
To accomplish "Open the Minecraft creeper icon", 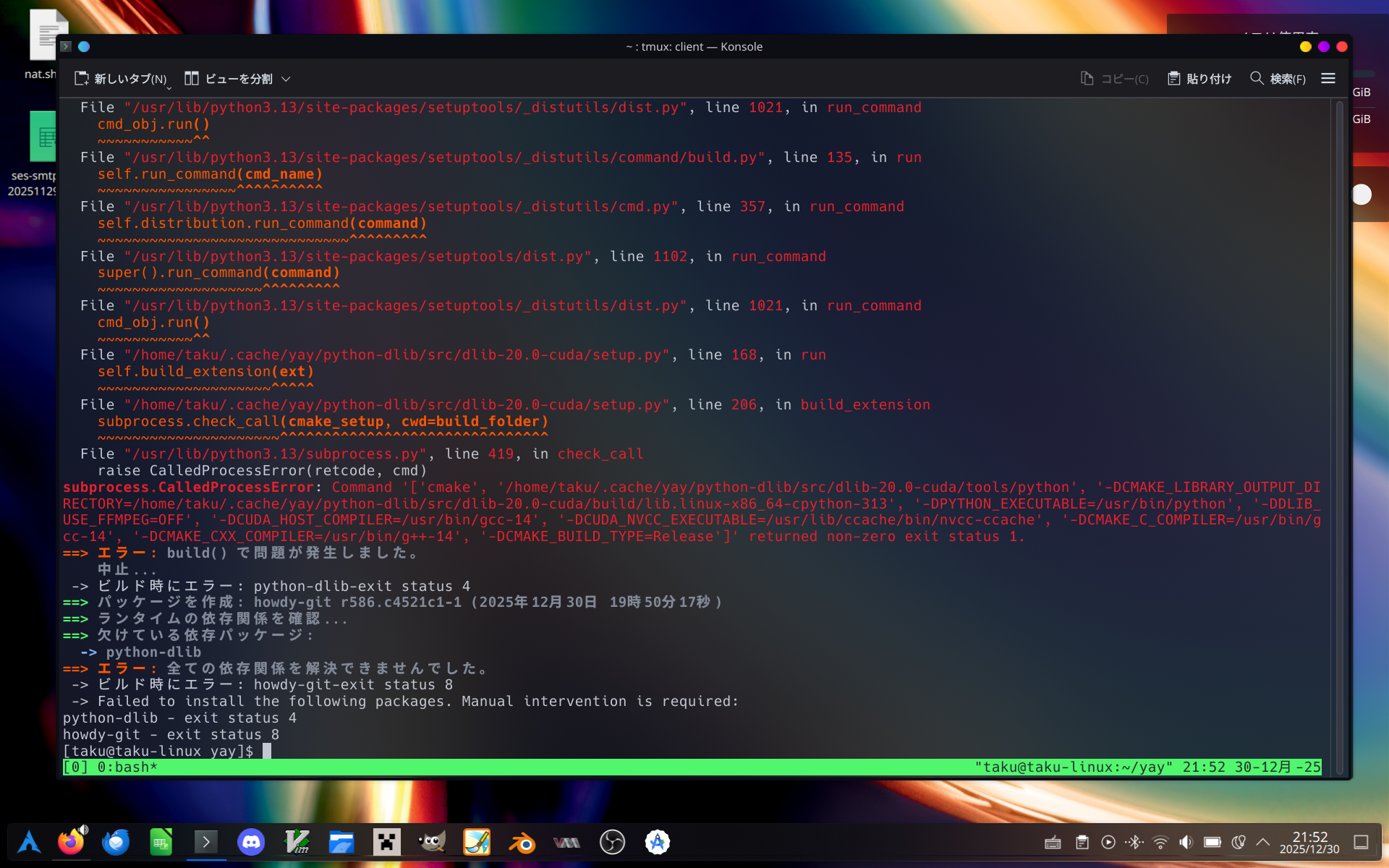I will pyautogui.click(x=387, y=842).
